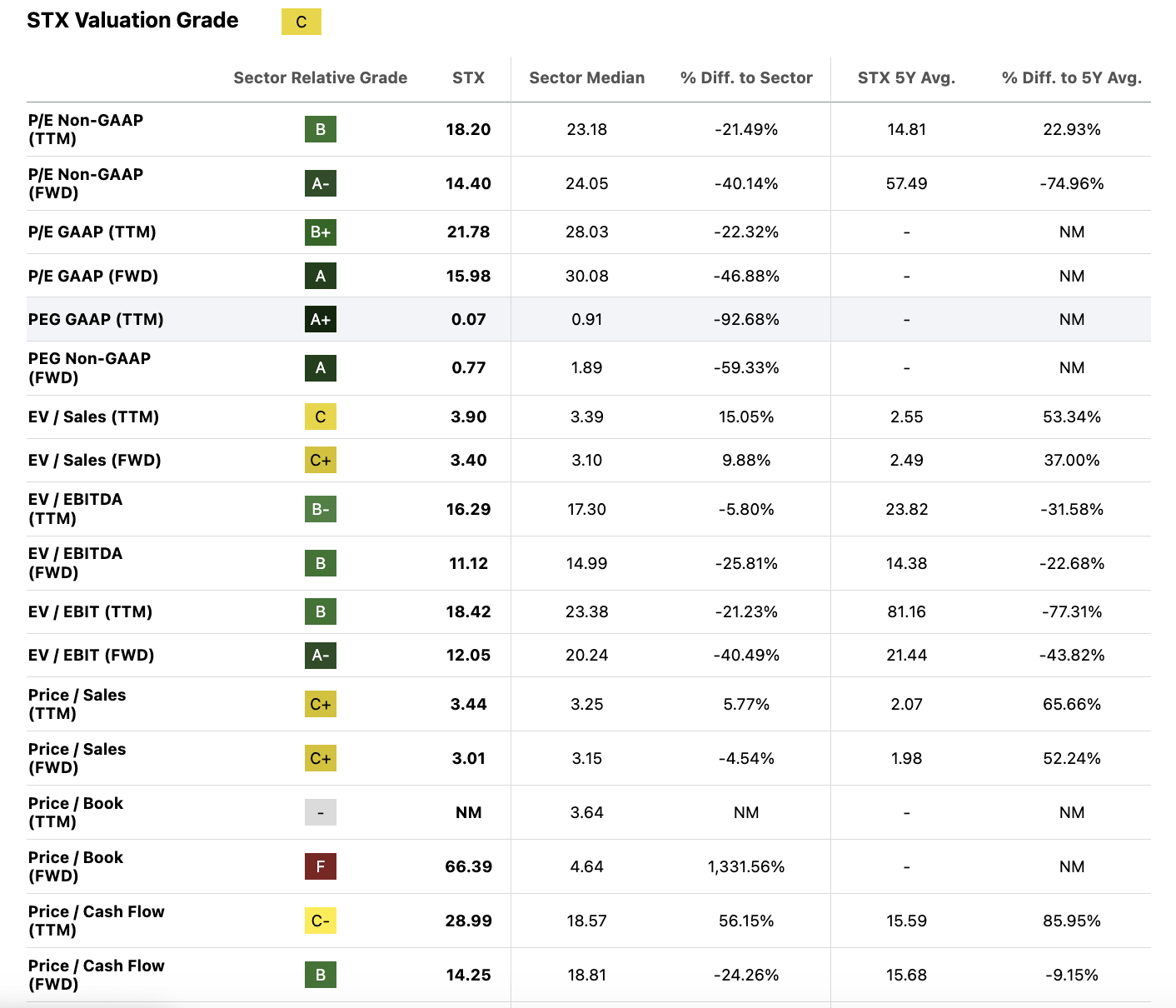Click the A grade badge for P/E GAAP (FWD)
1176x1008 pixels.
tap(320, 275)
